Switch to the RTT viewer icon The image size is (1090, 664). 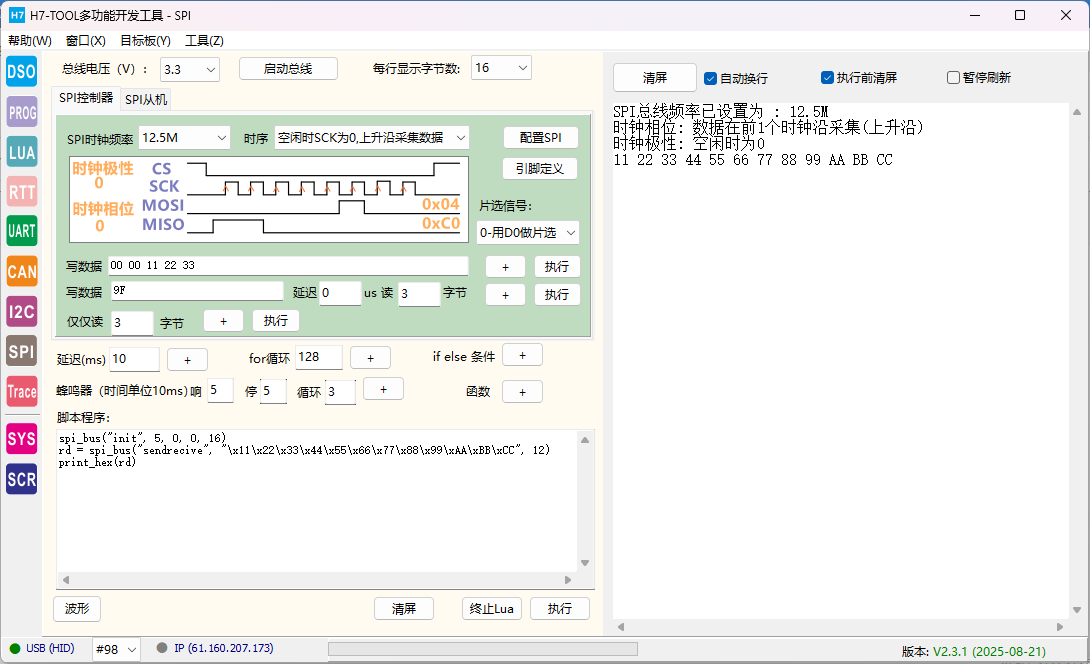21,192
